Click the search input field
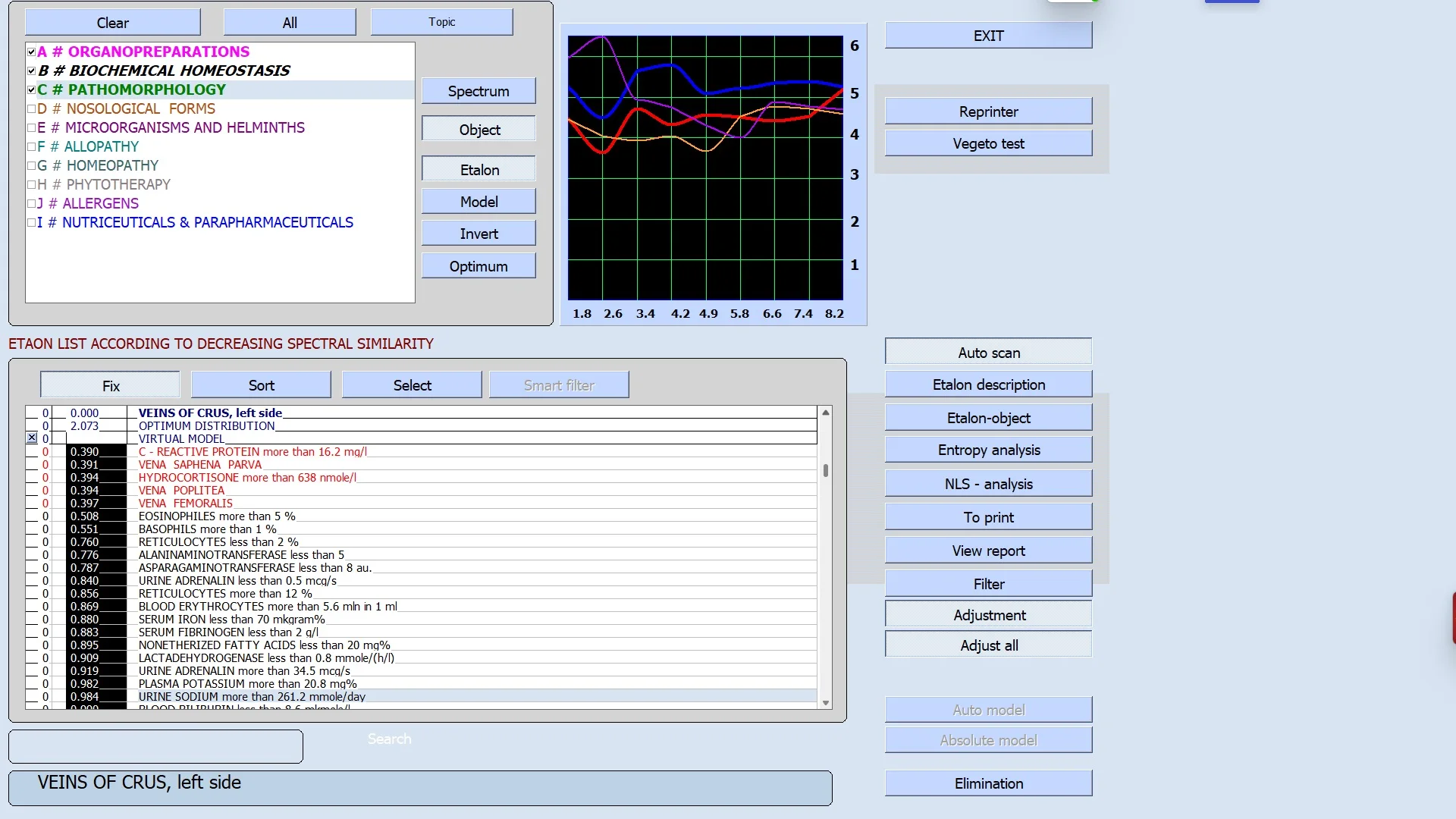This screenshot has height=819, width=1456. pos(155,746)
